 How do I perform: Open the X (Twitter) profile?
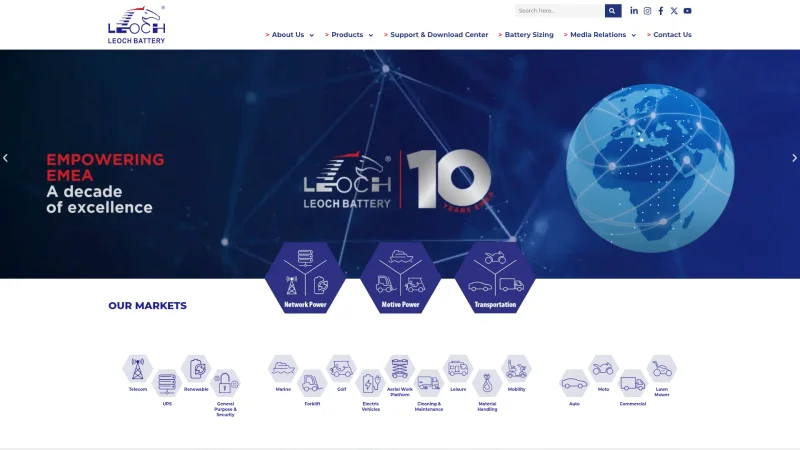click(x=674, y=11)
